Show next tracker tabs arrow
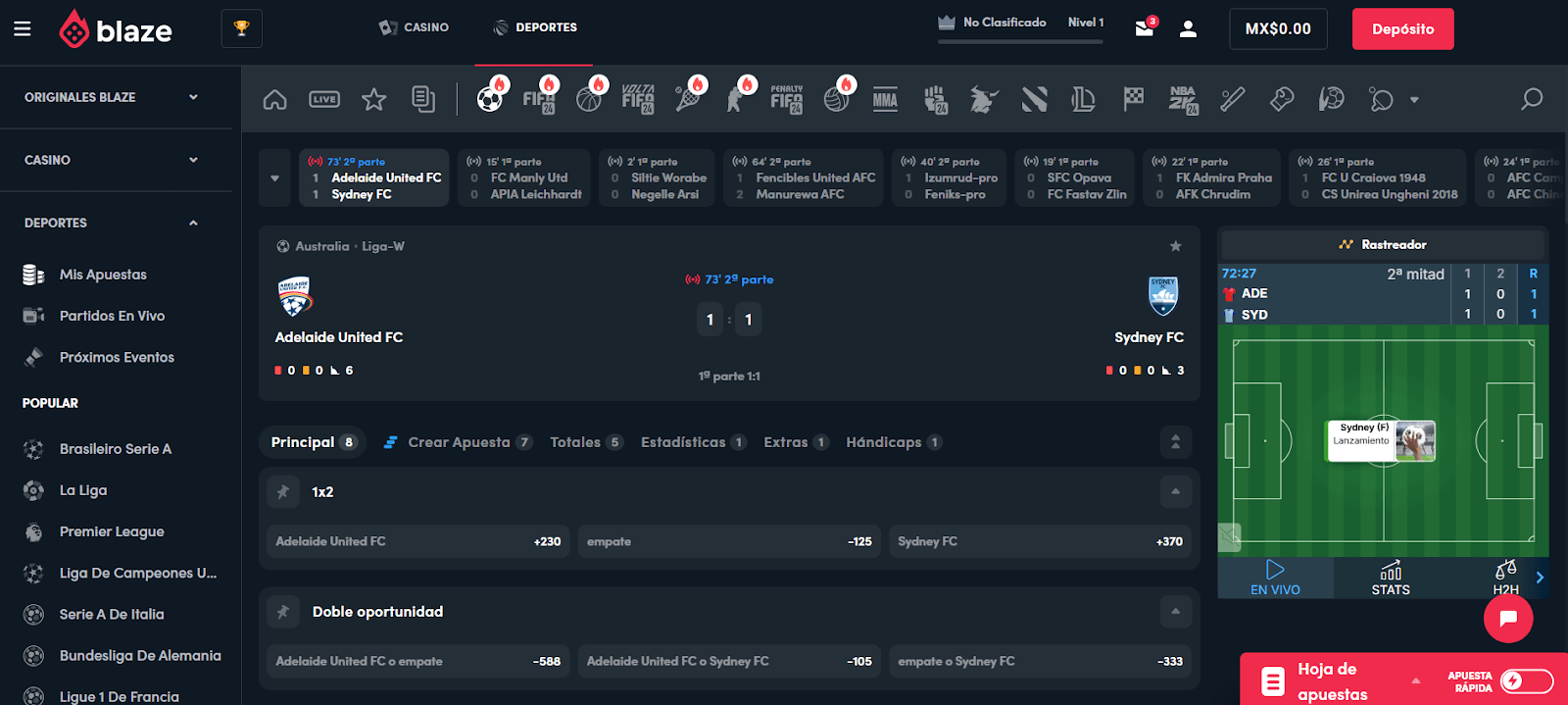Image resolution: width=1568 pixels, height=705 pixels. coord(1540,578)
